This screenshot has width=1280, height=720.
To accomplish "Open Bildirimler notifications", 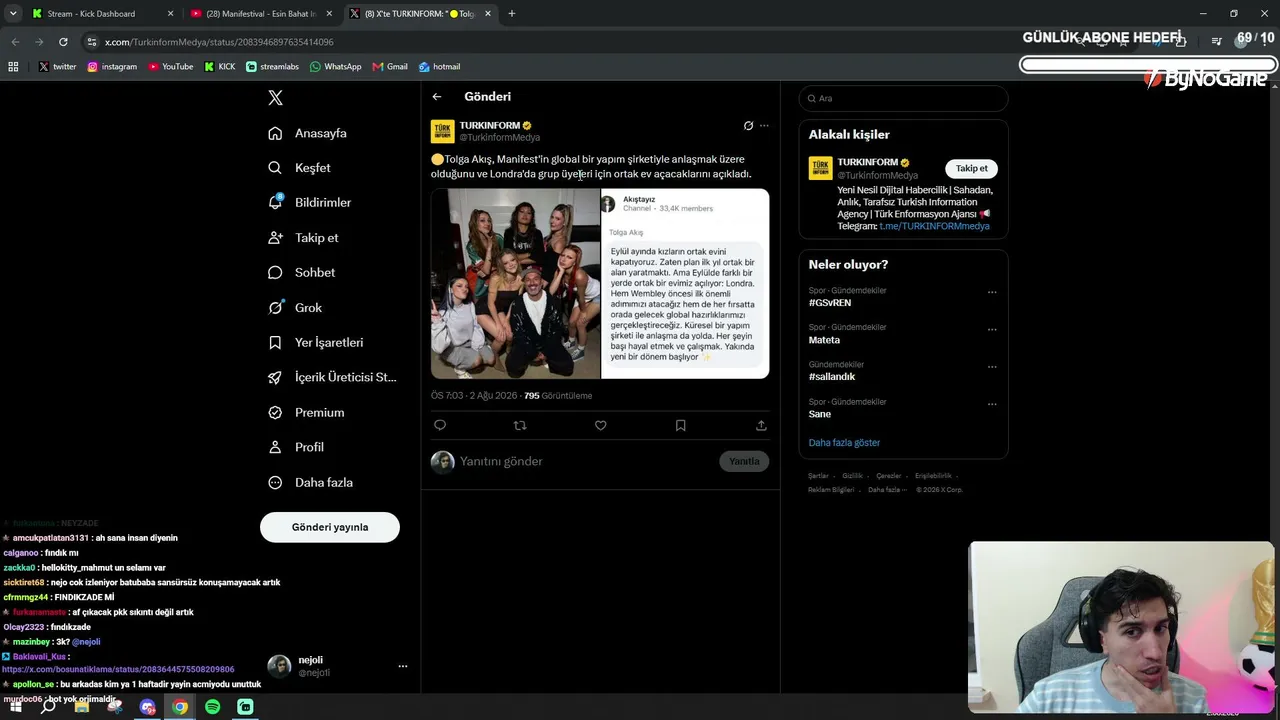I will click(x=310, y=202).
